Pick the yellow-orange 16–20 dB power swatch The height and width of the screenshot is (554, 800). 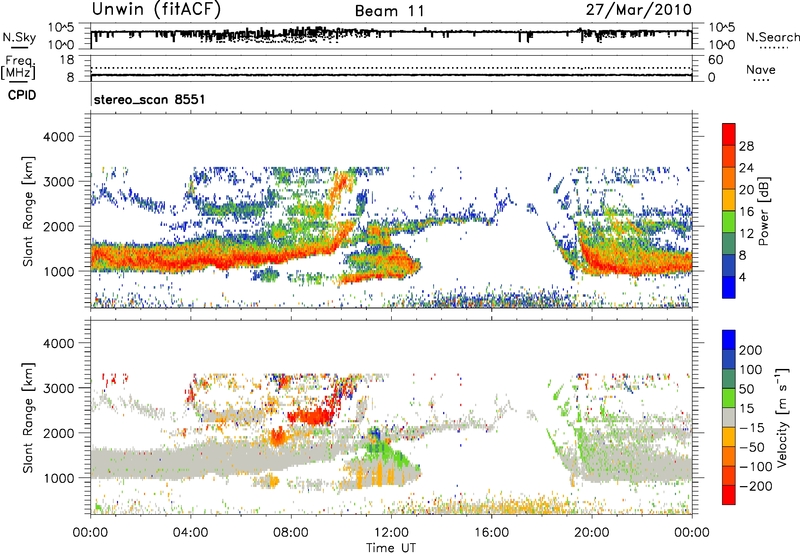click(x=729, y=200)
